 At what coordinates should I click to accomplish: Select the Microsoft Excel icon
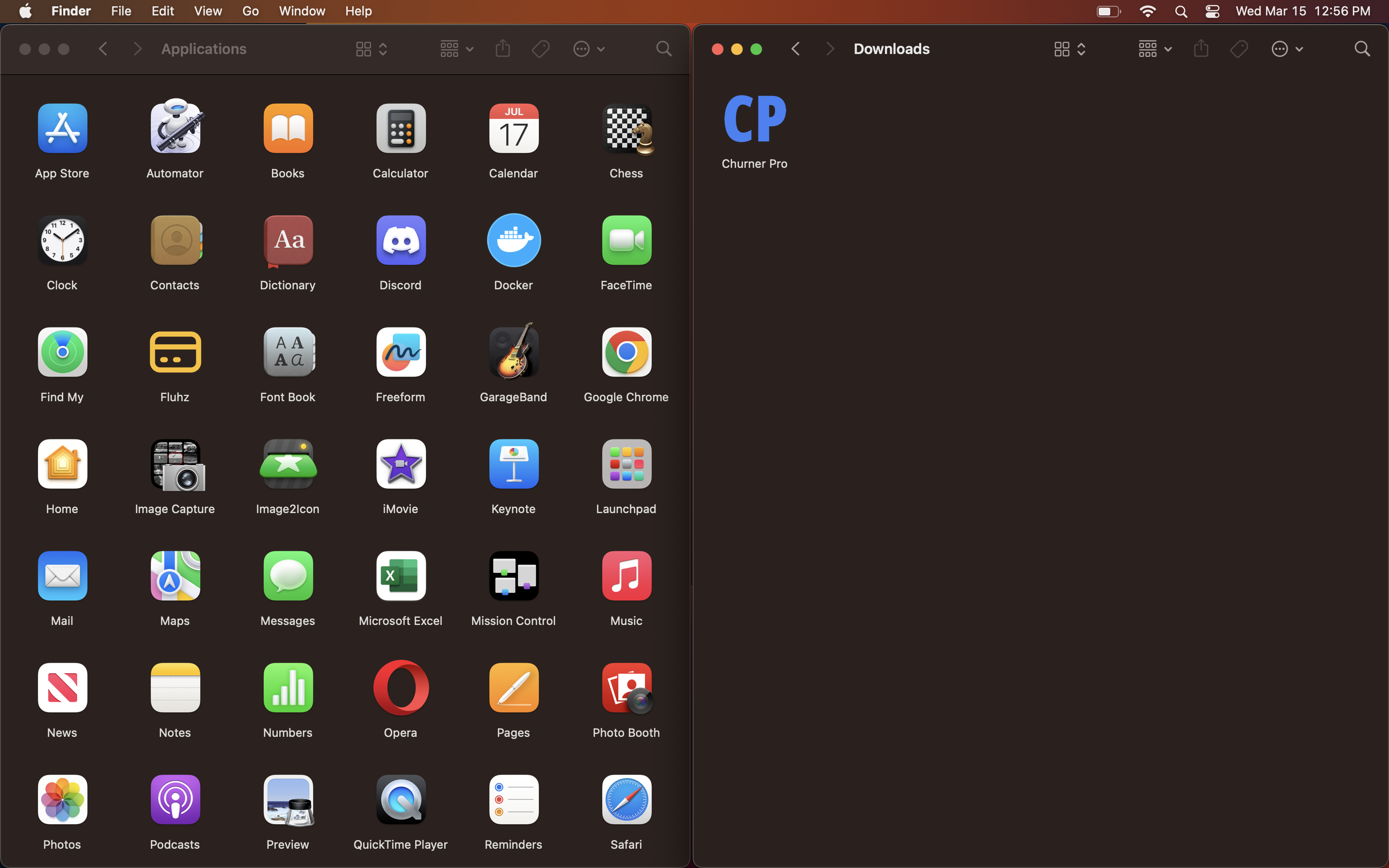(401, 576)
